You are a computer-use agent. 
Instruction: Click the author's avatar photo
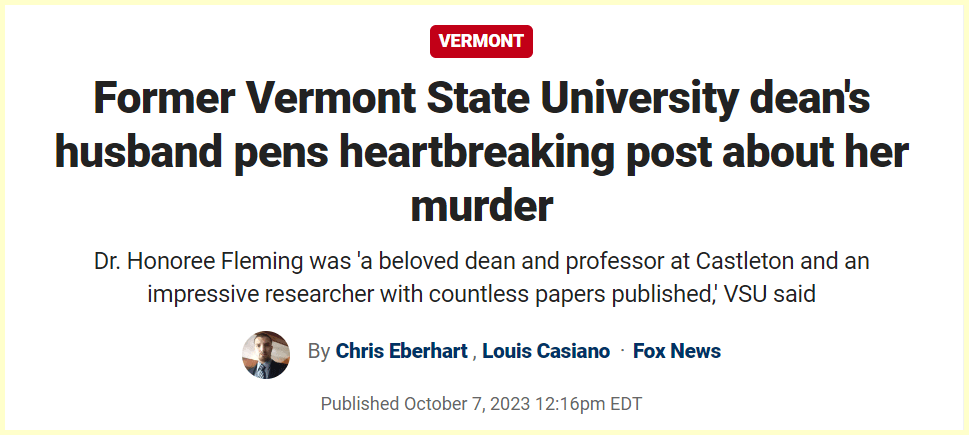point(266,354)
